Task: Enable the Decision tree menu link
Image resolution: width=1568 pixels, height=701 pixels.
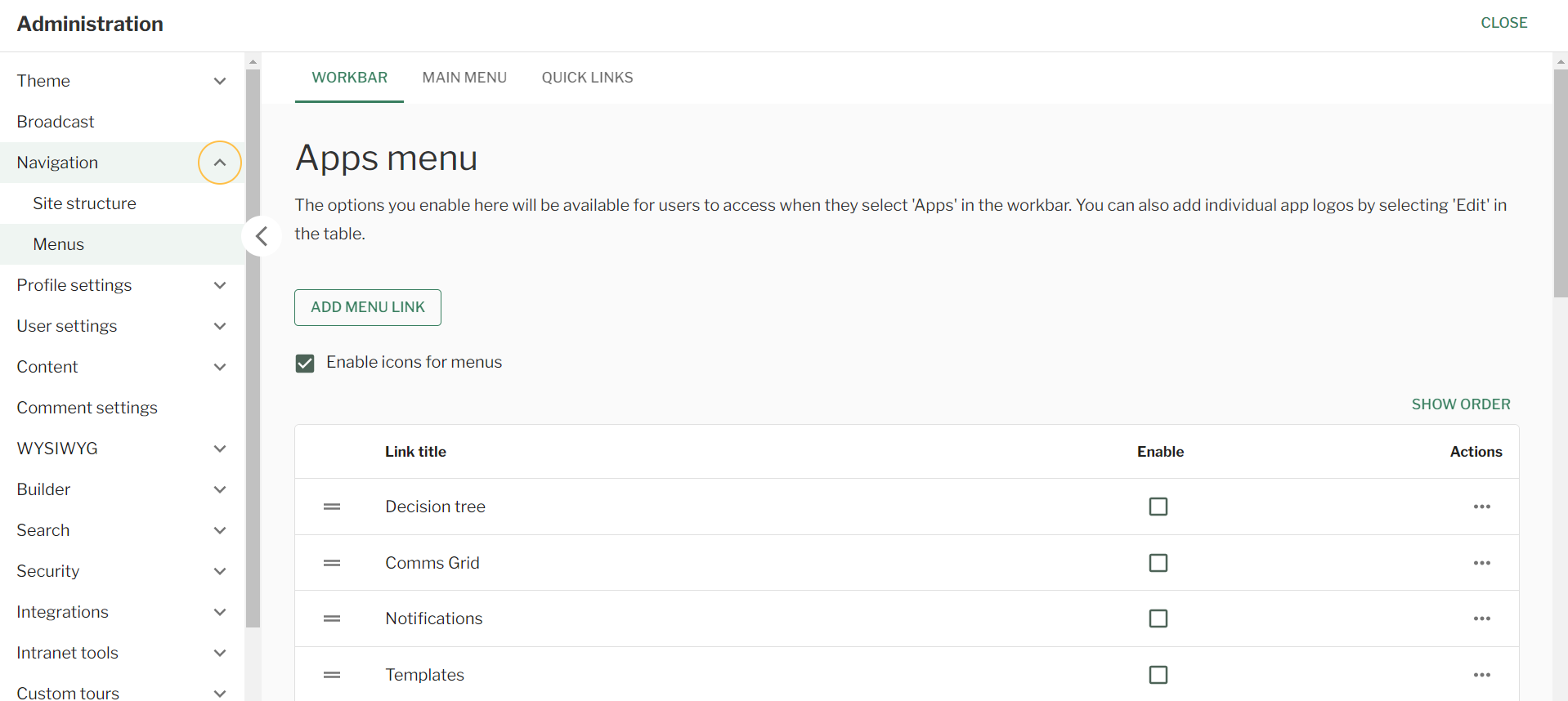Action: click(x=1158, y=507)
